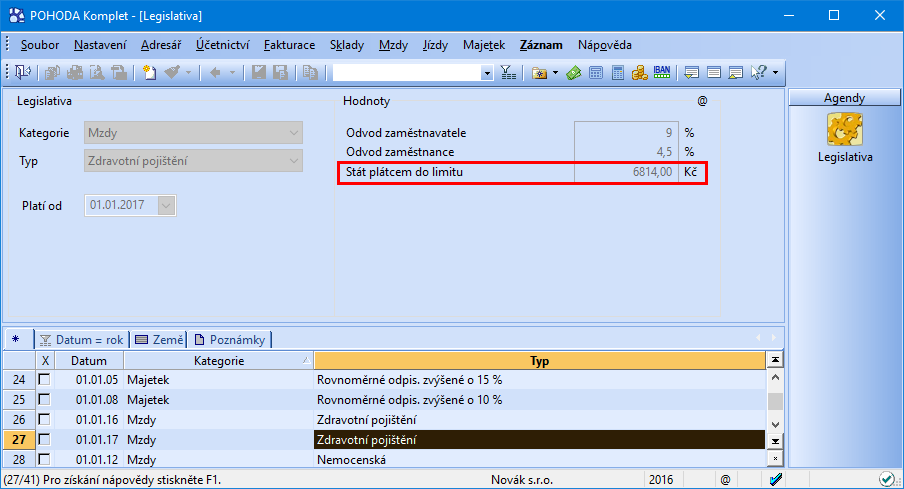Open the Platí od date picker arrow

click(x=166, y=205)
